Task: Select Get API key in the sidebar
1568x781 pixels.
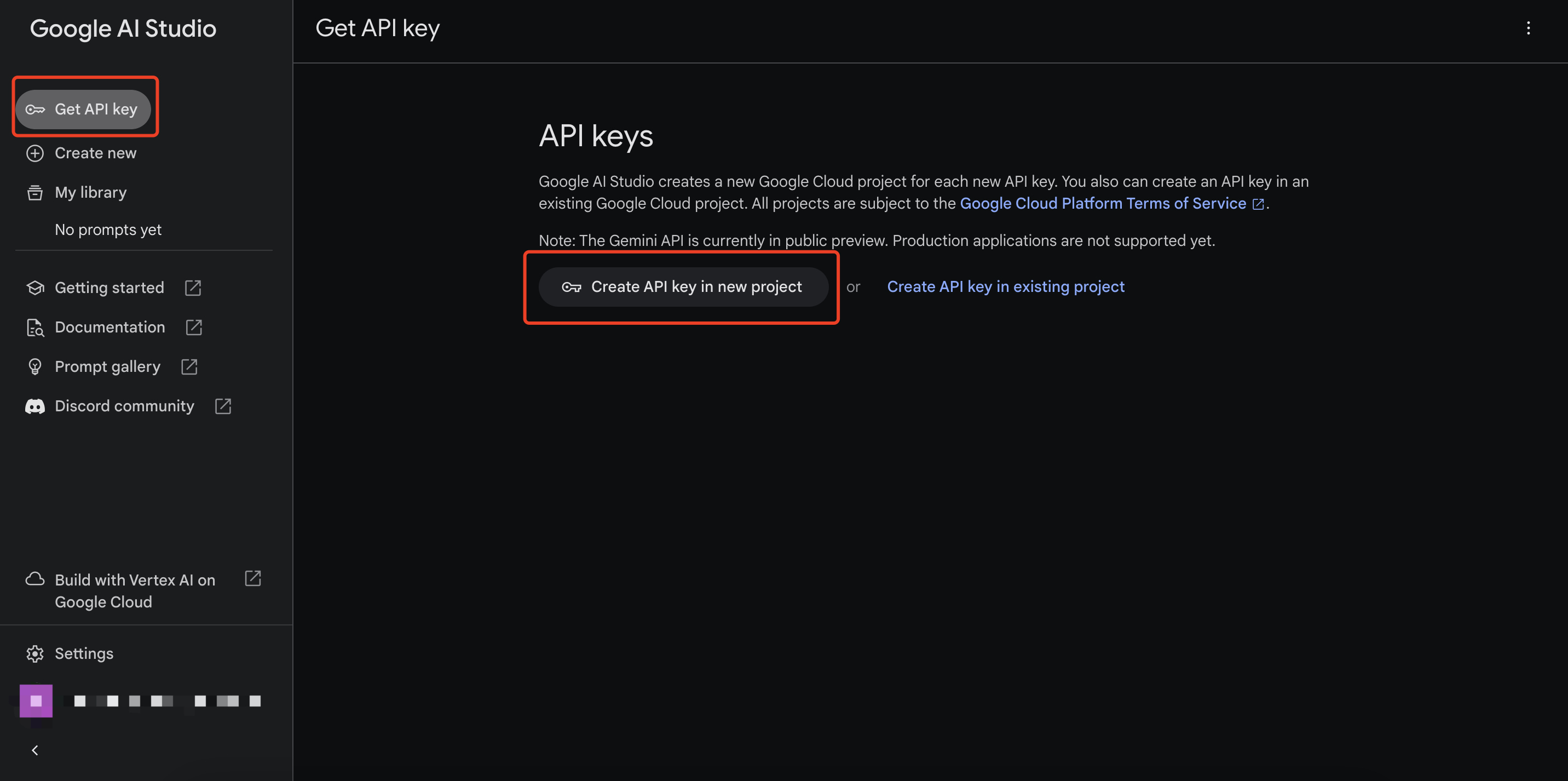Action: [x=83, y=109]
